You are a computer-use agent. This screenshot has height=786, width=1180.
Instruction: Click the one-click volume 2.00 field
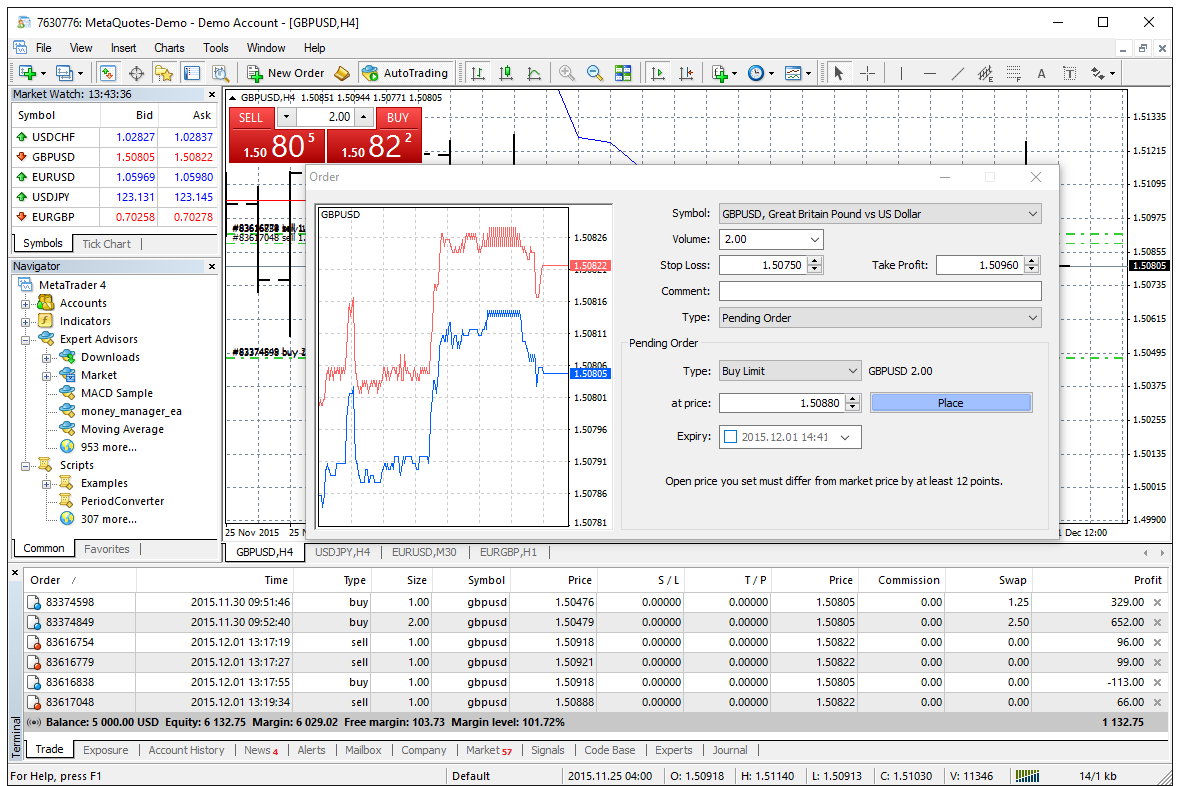[325, 117]
